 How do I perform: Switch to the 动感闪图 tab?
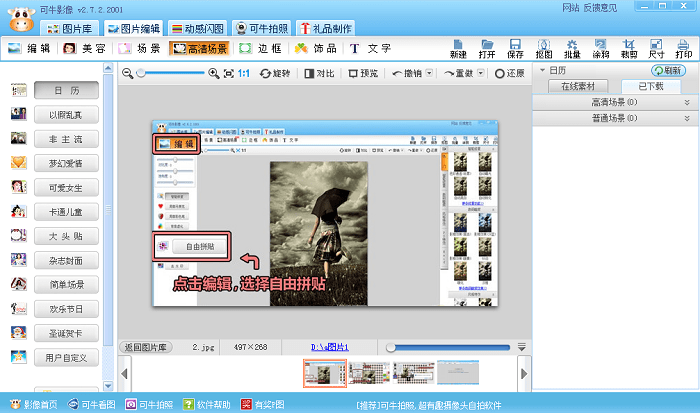[x=197, y=28]
